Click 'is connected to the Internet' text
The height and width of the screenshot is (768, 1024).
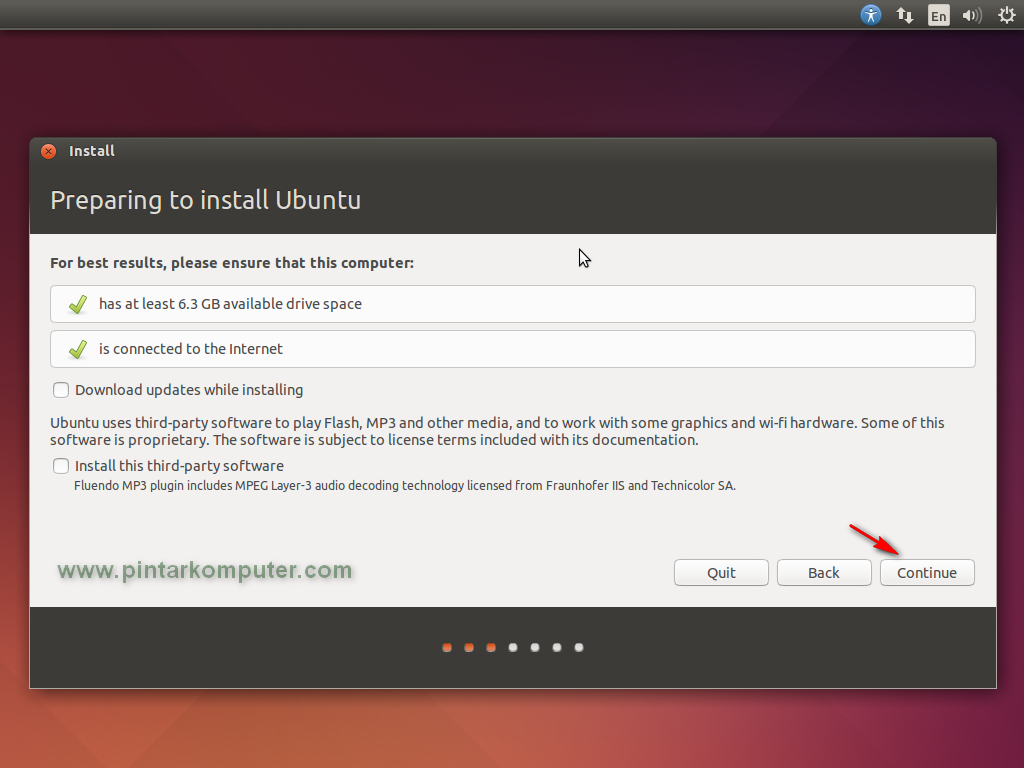point(191,349)
